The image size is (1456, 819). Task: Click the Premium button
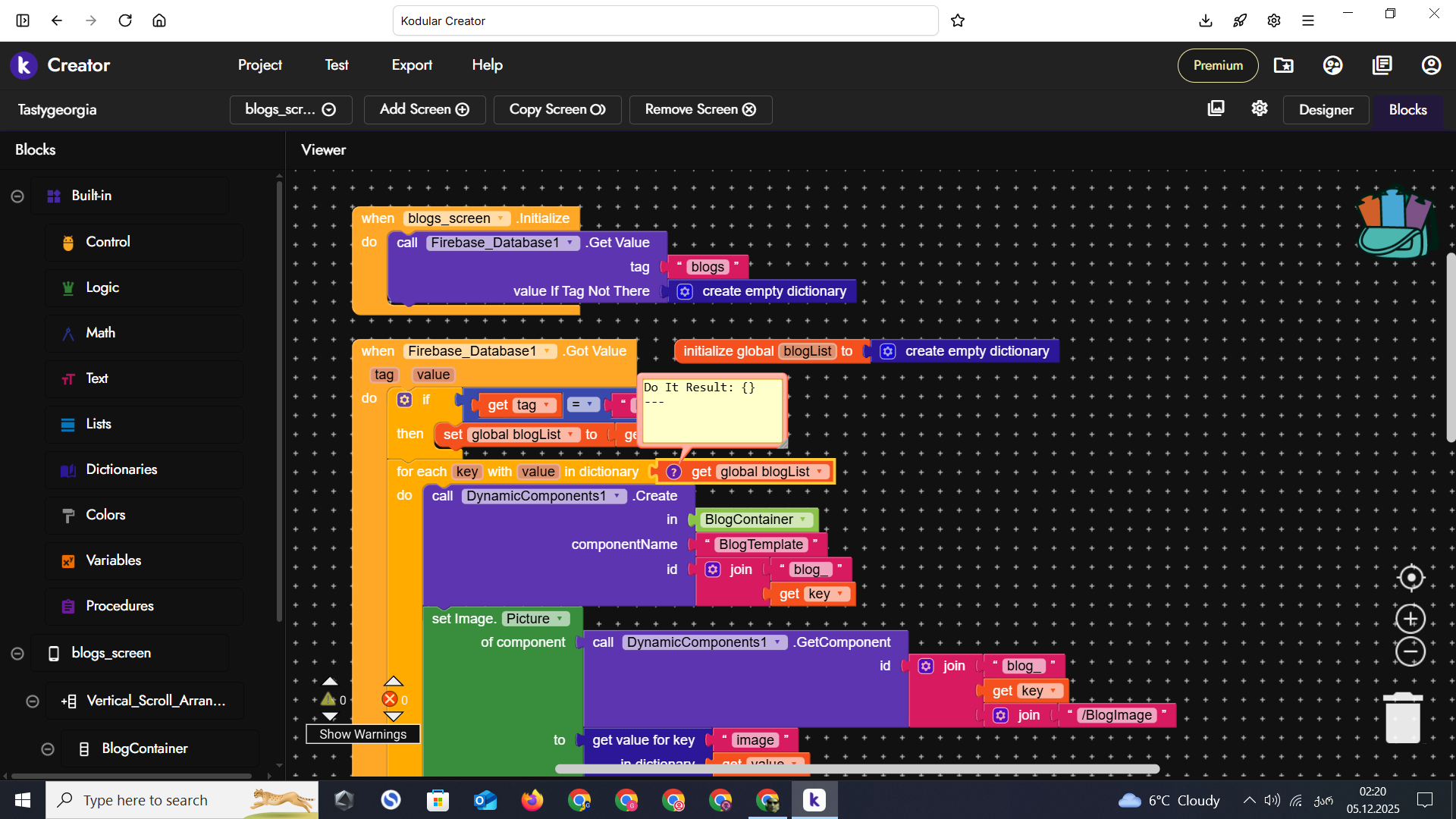click(1217, 65)
